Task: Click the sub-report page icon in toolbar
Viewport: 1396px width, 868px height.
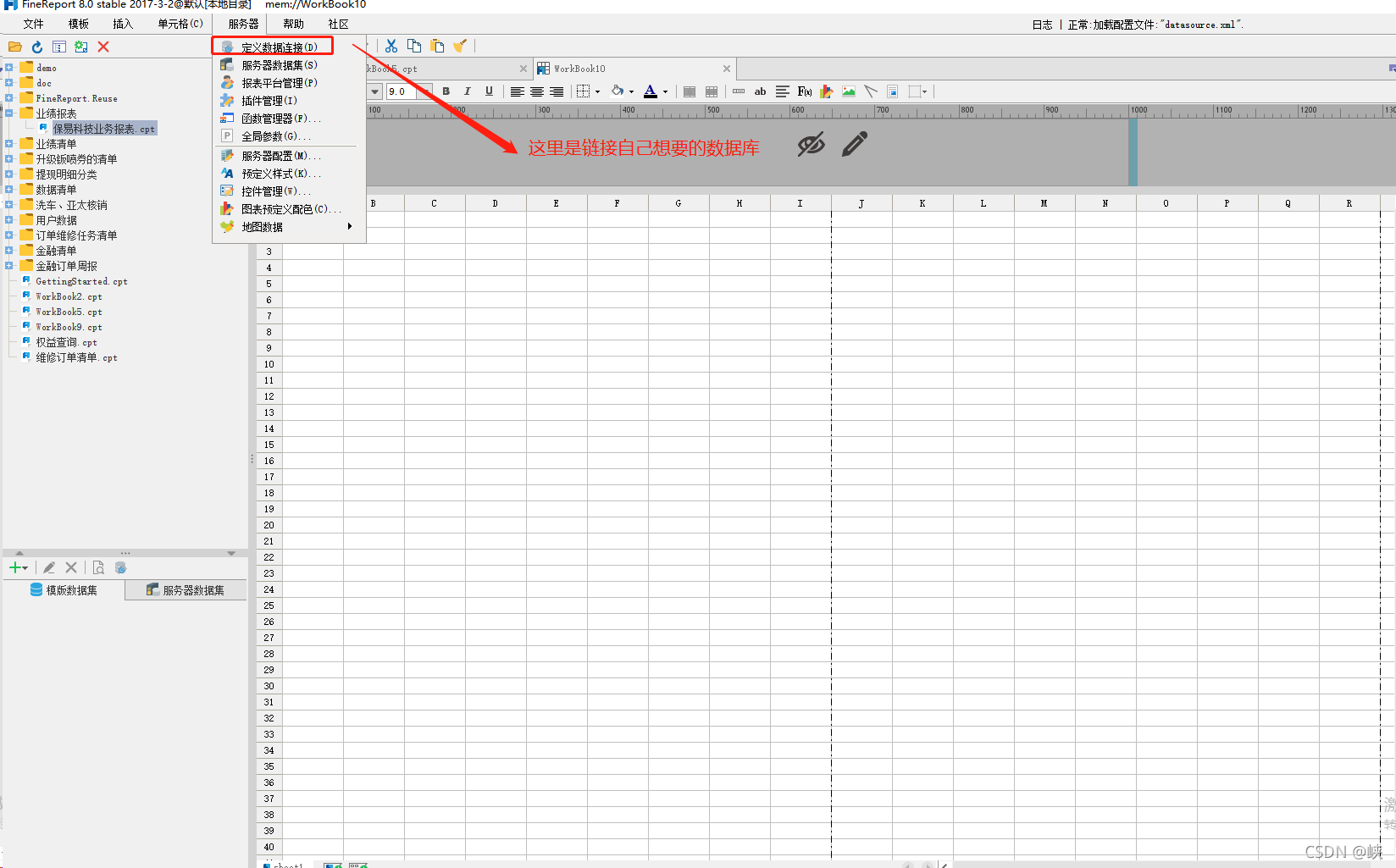Action: (893, 91)
